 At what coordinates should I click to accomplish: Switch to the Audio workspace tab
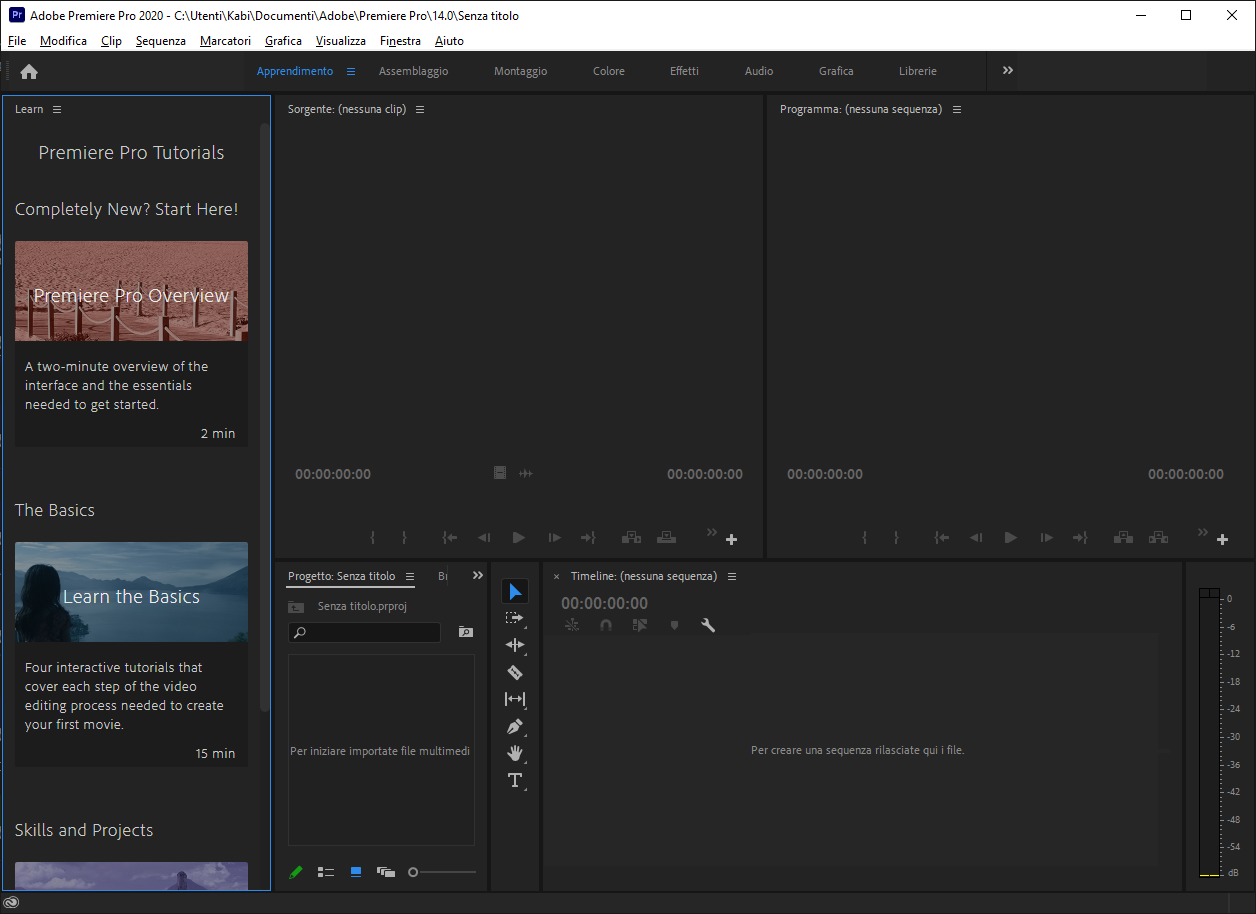(759, 71)
